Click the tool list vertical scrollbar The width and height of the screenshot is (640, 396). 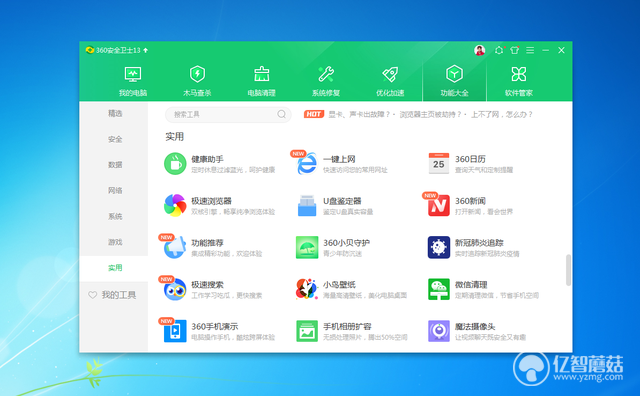click(568, 270)
